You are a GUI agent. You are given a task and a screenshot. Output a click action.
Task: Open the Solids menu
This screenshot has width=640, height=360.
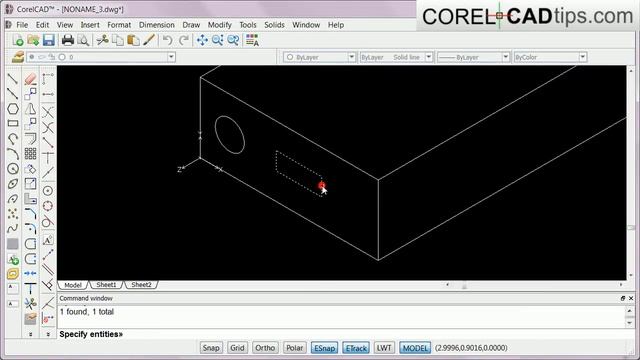(274, 25)
